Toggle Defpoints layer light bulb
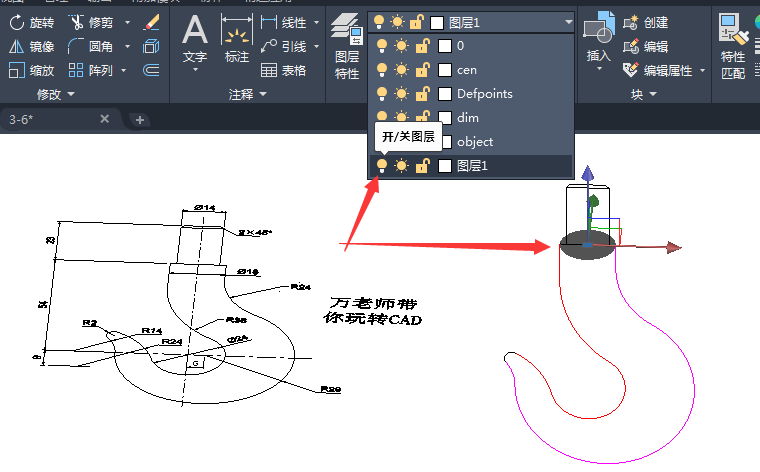760x472 pixels. point(382,94)
